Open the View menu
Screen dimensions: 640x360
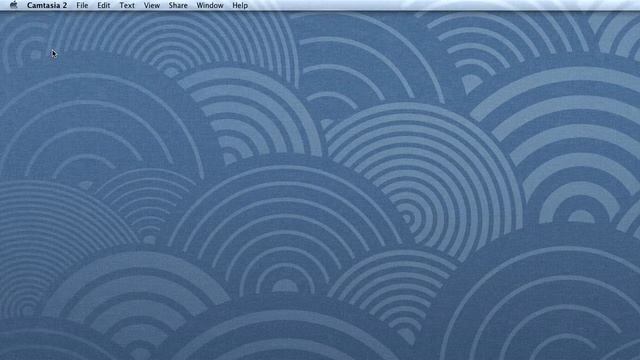coord(152,5)
